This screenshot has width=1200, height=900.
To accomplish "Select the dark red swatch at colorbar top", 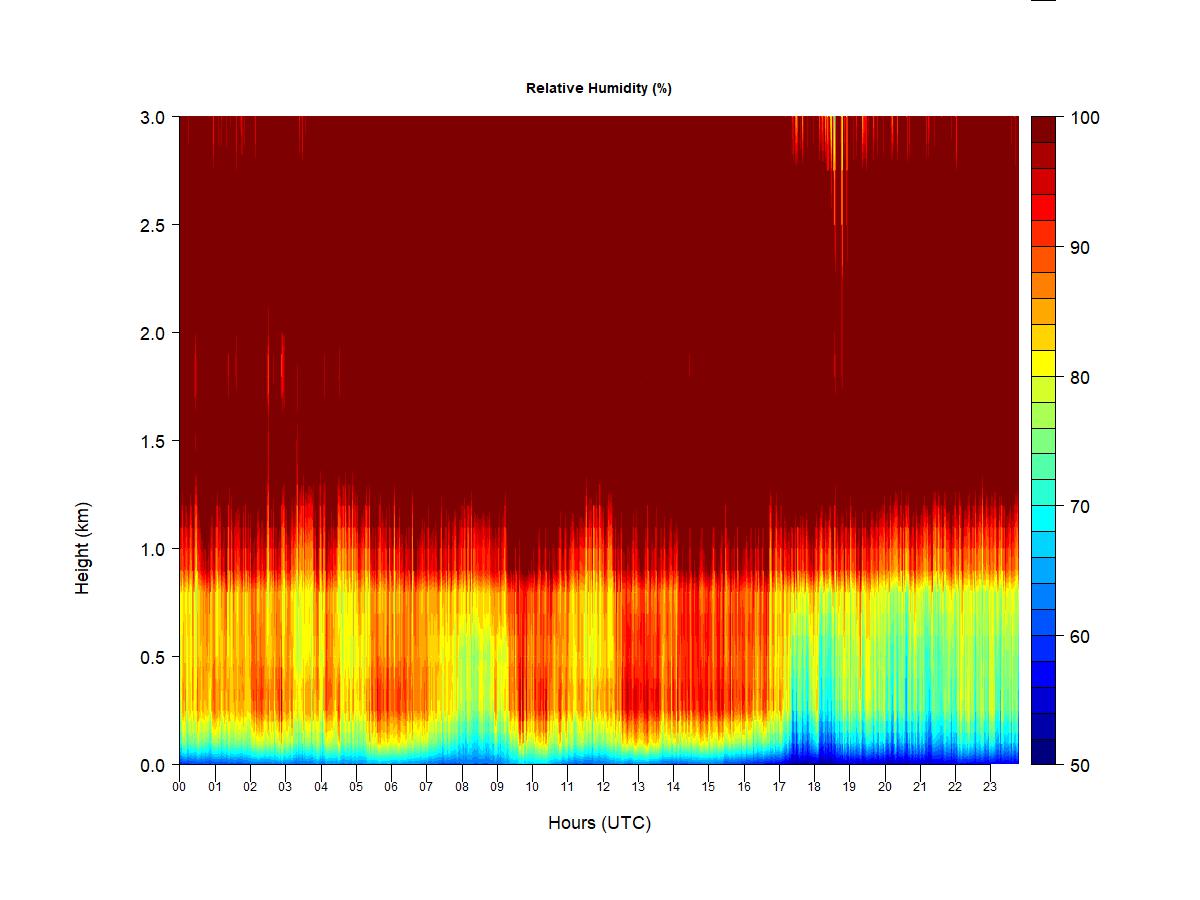I will point(1043,129).
